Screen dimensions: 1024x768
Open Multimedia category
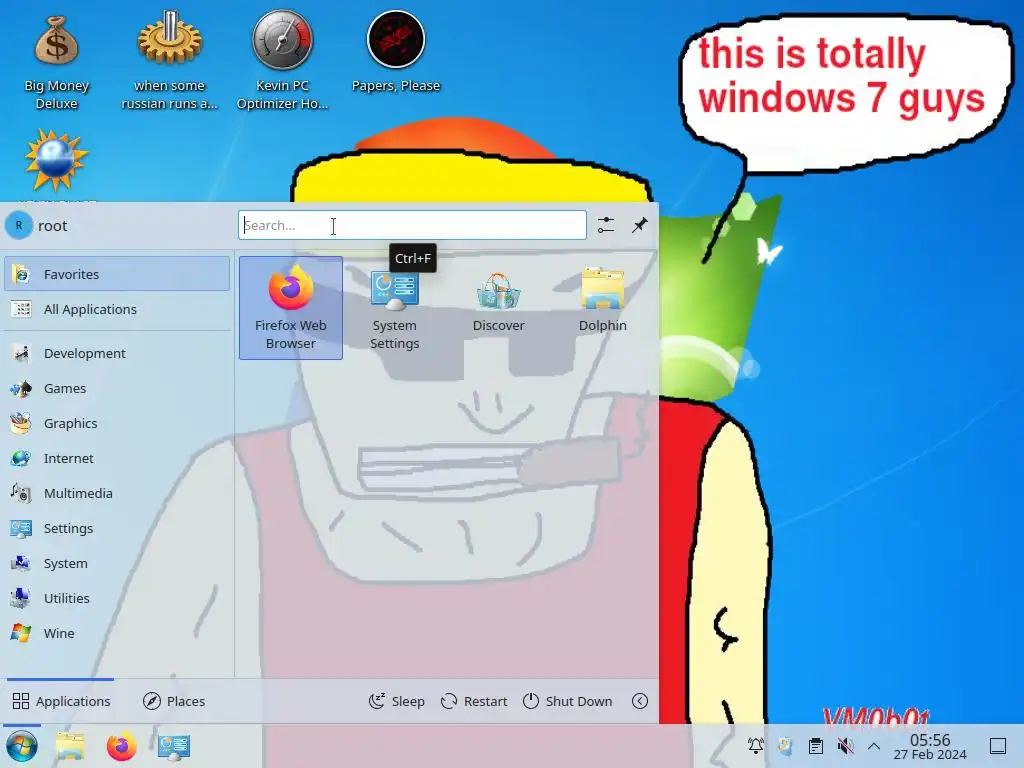pos(117,493)
